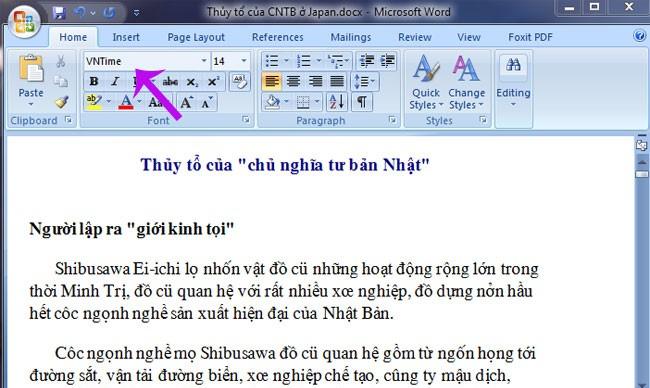This screenshot has width=650, height=388.
Task: Justify the text
Action: (x=337, y=81)
